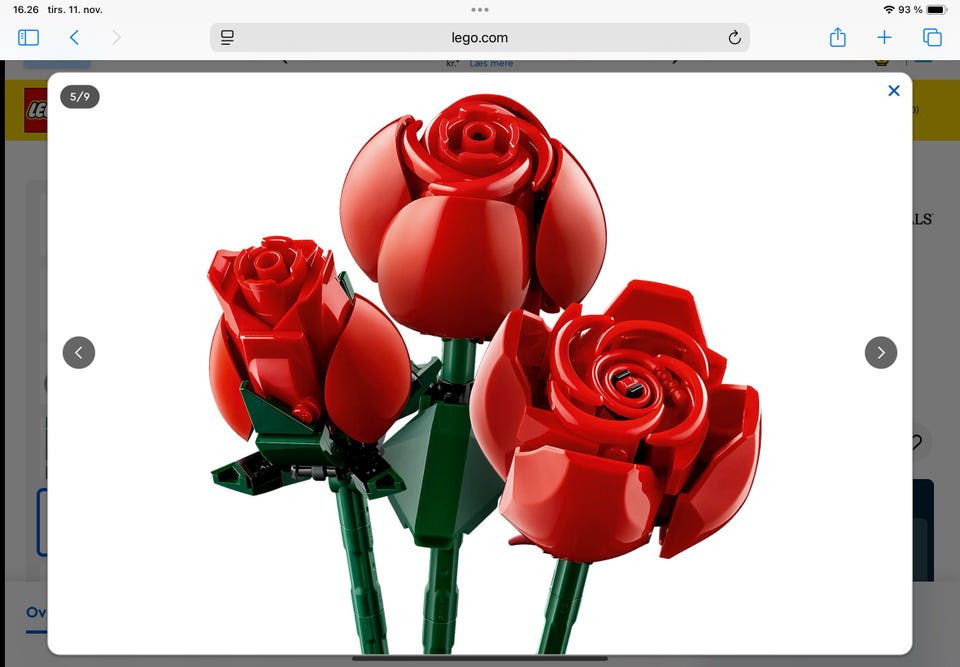Open the Share sheet
Image resolution: width=960 pixels, height=667 pixels.
coord(837,37)
